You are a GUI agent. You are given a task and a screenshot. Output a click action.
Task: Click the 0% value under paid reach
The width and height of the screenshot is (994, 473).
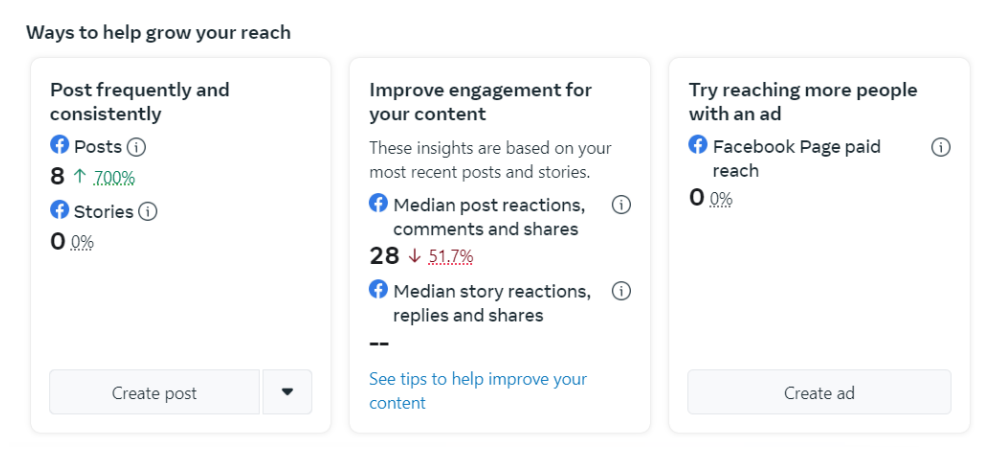(721, 199)
